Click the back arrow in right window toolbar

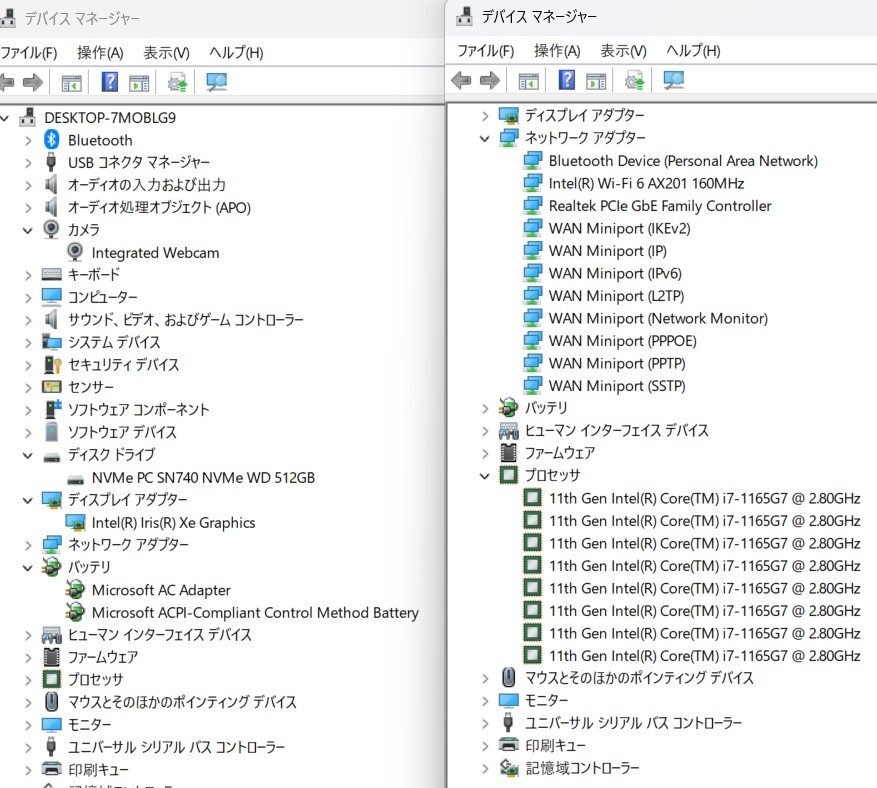[x=461, y=80]
